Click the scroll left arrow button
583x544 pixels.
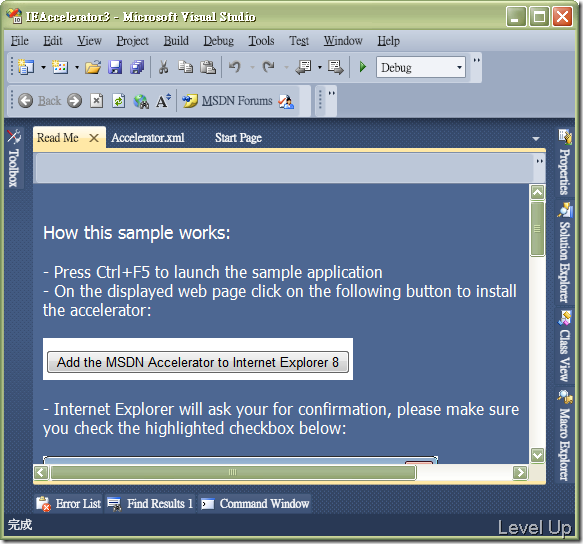[x=41, y=473]
